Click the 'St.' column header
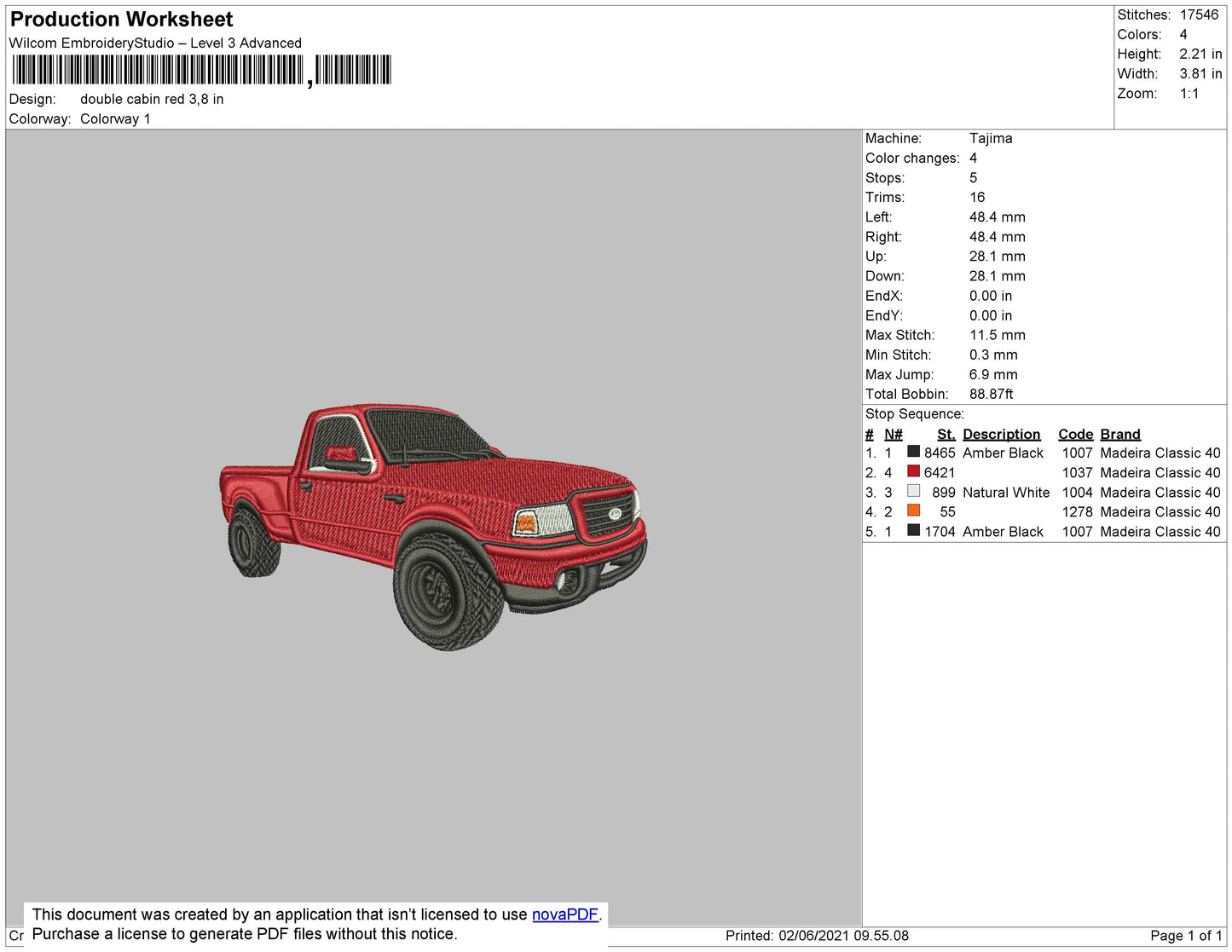This screenshot has width=1232, height=952. (946, 434)
